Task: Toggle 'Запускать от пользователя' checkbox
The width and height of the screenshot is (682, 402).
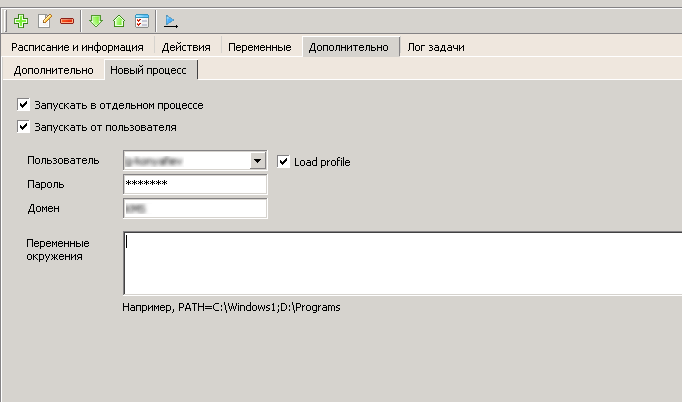Action: coord(24,127)
